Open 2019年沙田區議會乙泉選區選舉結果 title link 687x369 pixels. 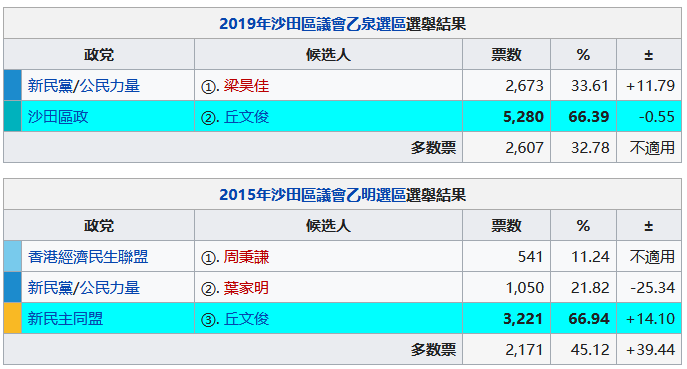(x=342, y=24)
